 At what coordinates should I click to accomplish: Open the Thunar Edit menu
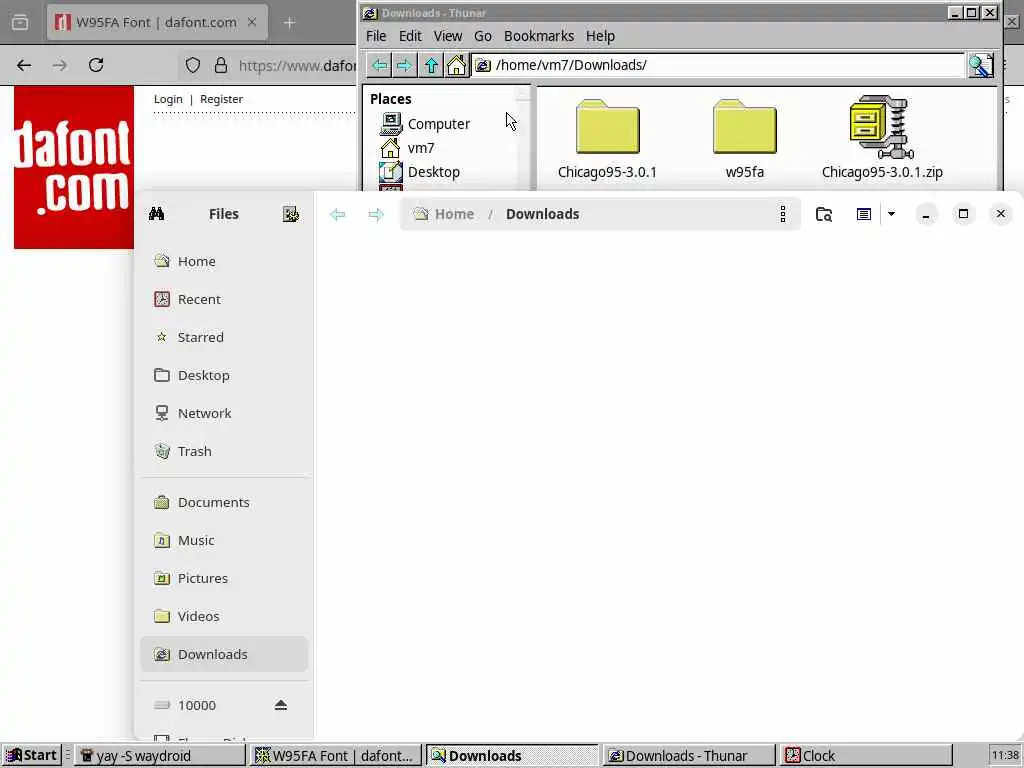coord(410,36)
